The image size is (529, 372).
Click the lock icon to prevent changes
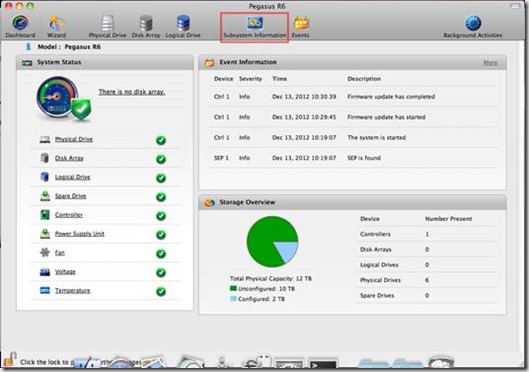[x=10, y=360]
